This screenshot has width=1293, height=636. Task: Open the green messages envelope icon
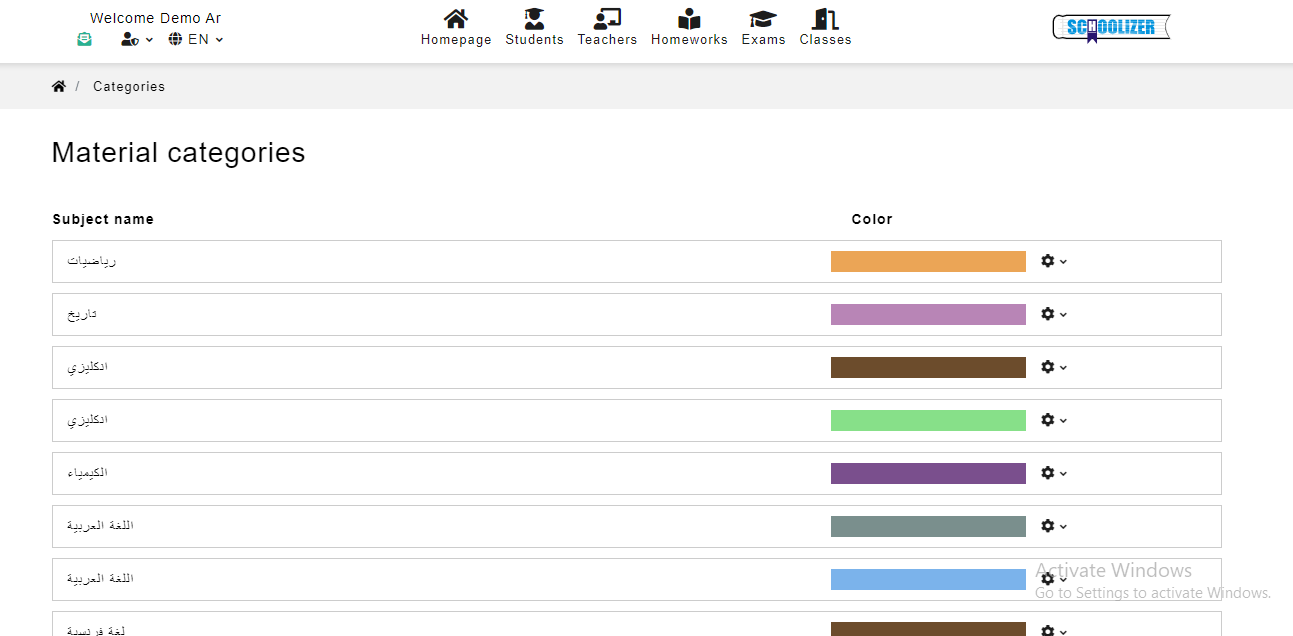85,39
